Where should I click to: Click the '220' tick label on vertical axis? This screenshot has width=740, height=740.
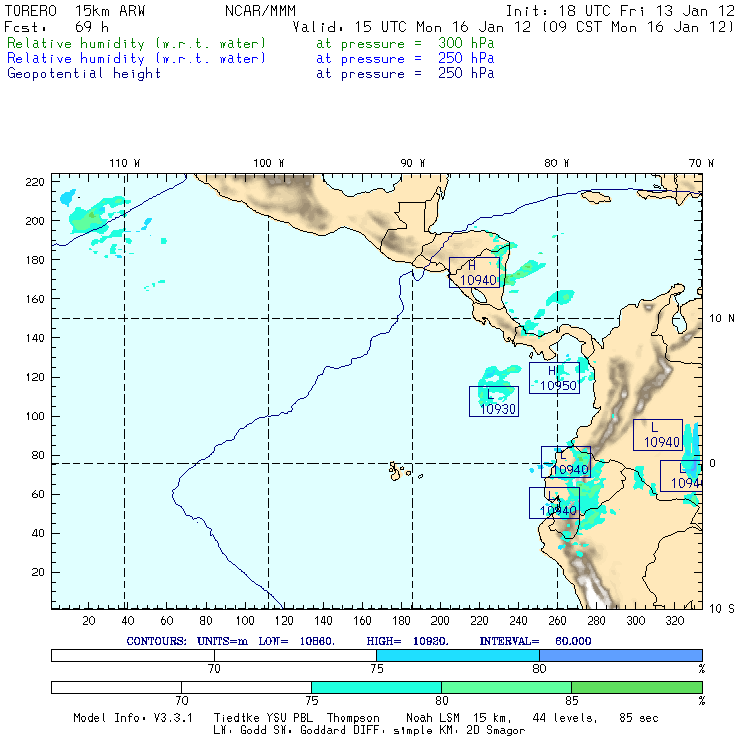pyautogui.click(x=35, y=182)
